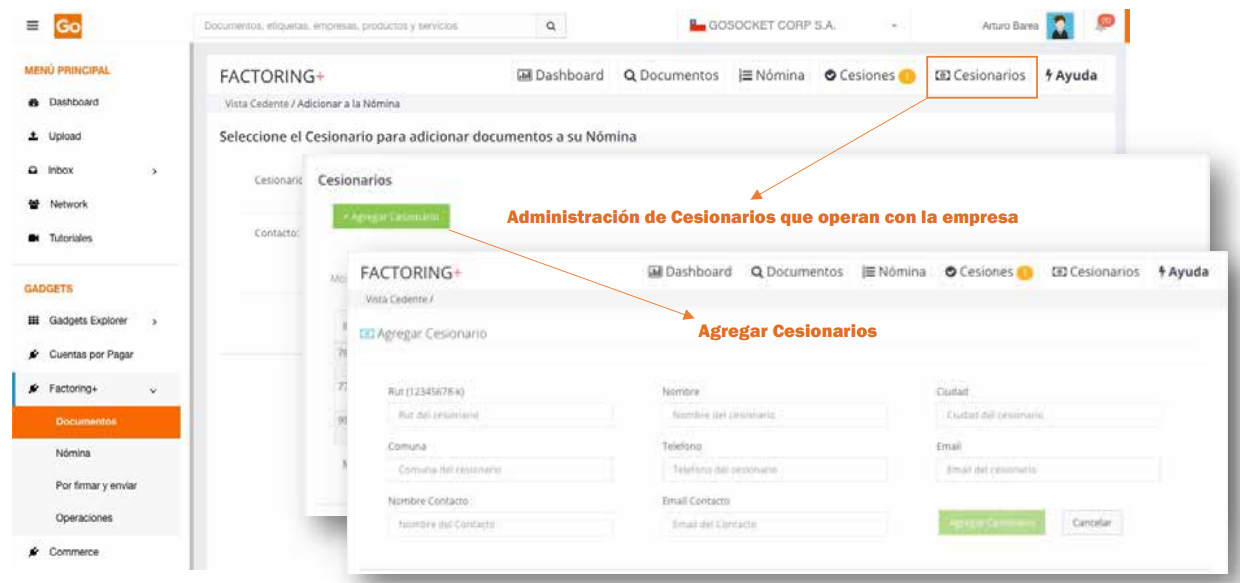Click green Agregar Cesionario button
Screen dimensions: 1240x583
[392, 216]
